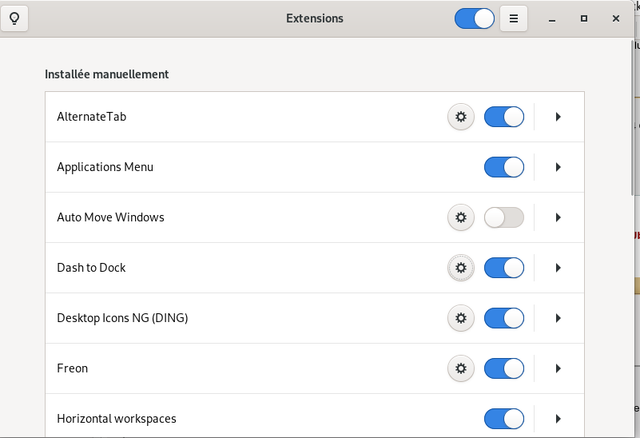
Task: Select the Dash to Dock label
Action: click(91, 268)
